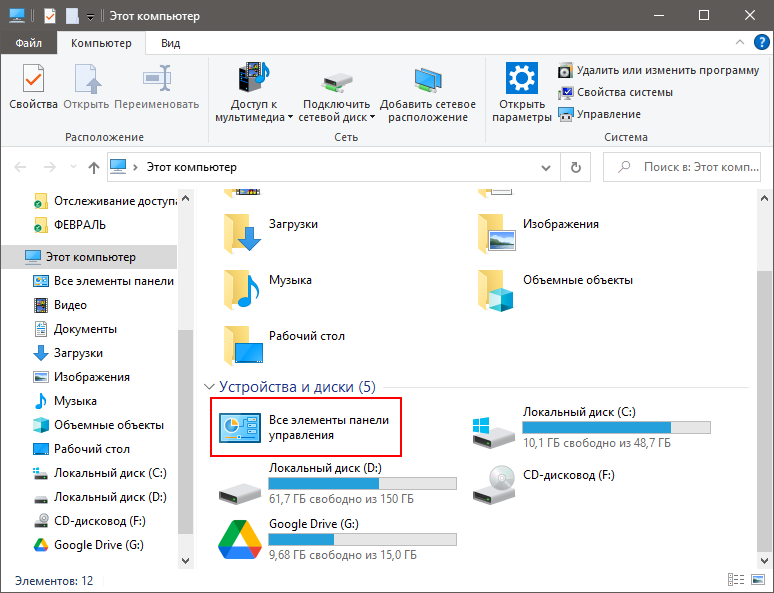Select Этот компьютер in navigation pane
Image resolution: width=774 pixels, height=593 pixels.
89,257
